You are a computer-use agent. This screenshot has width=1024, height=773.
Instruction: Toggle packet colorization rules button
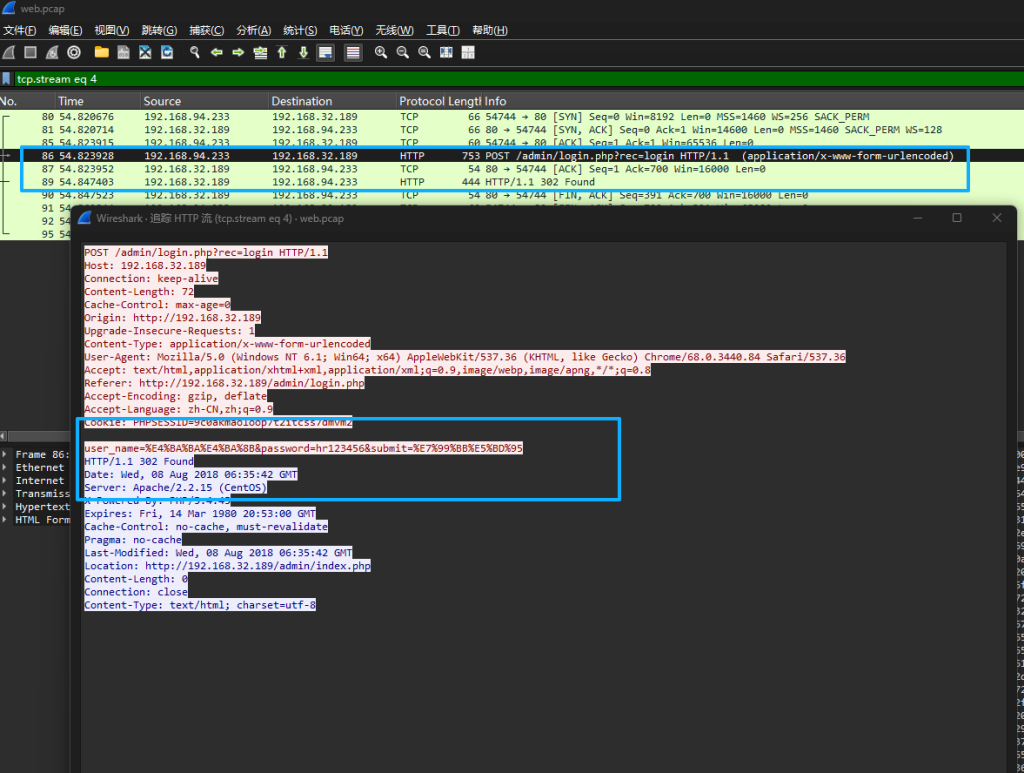coord(354,52)
